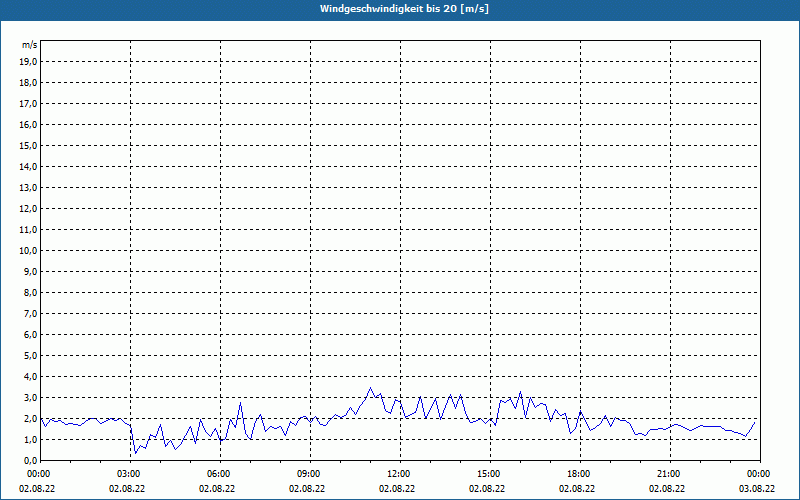Click the '17,0' axis label
Viewport: 800px width, 500px height.
tap(28, 104)
